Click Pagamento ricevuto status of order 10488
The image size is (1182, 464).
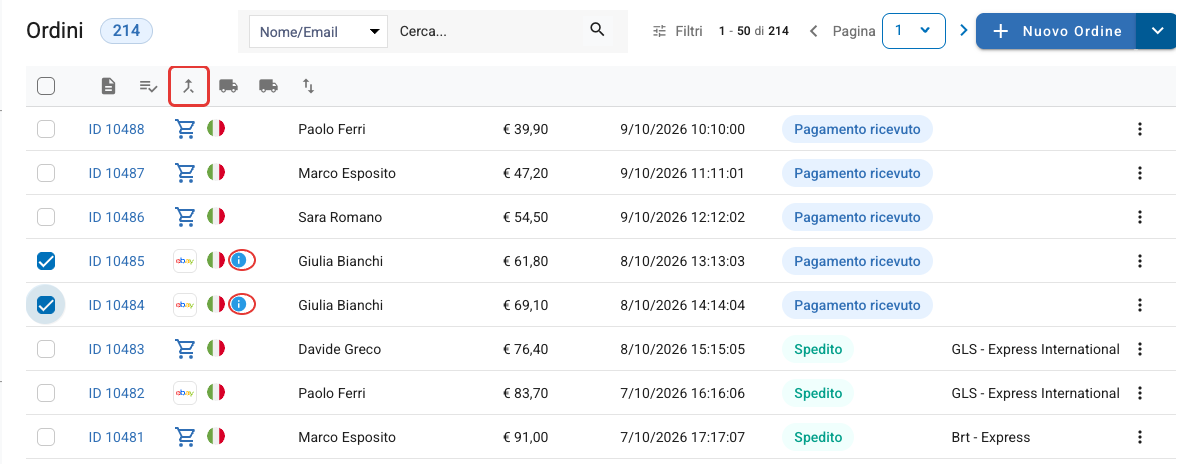[x=857, y=130]
